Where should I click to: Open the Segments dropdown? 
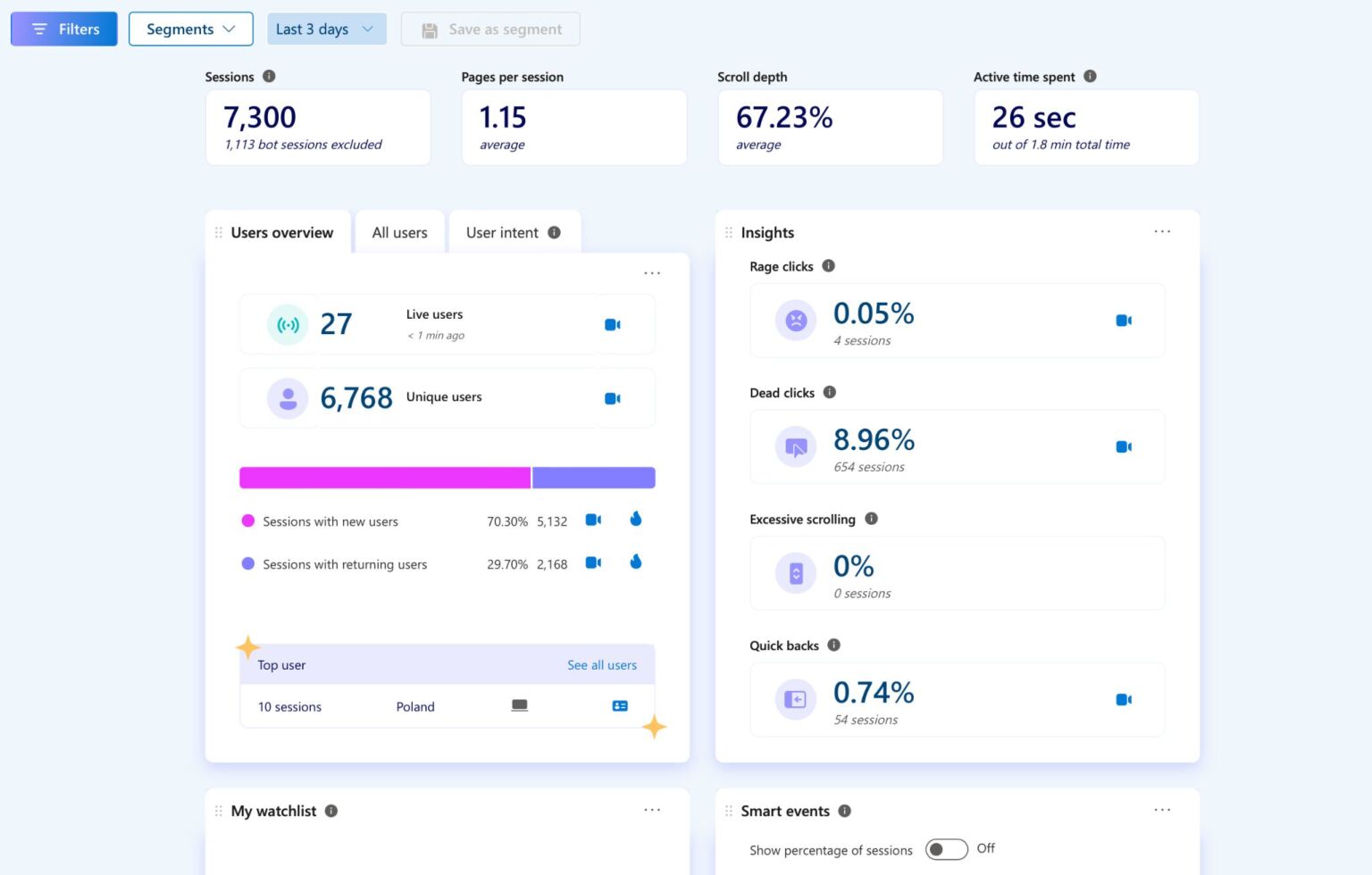point(190,29)
